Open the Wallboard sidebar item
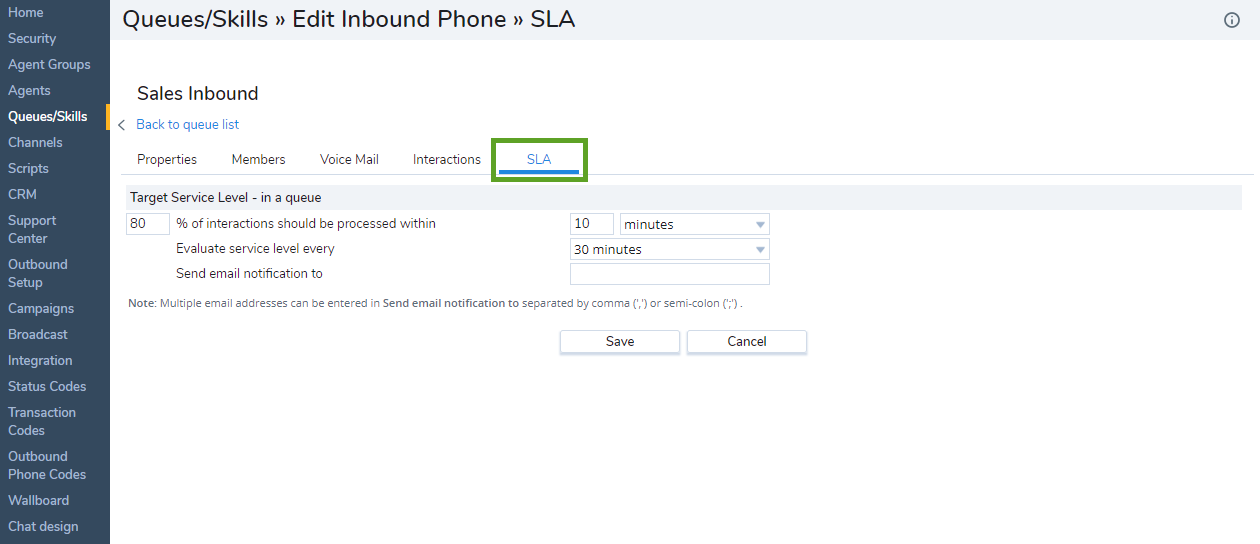The height and width of the screenshot is (544, 1260). click(39, 500)
